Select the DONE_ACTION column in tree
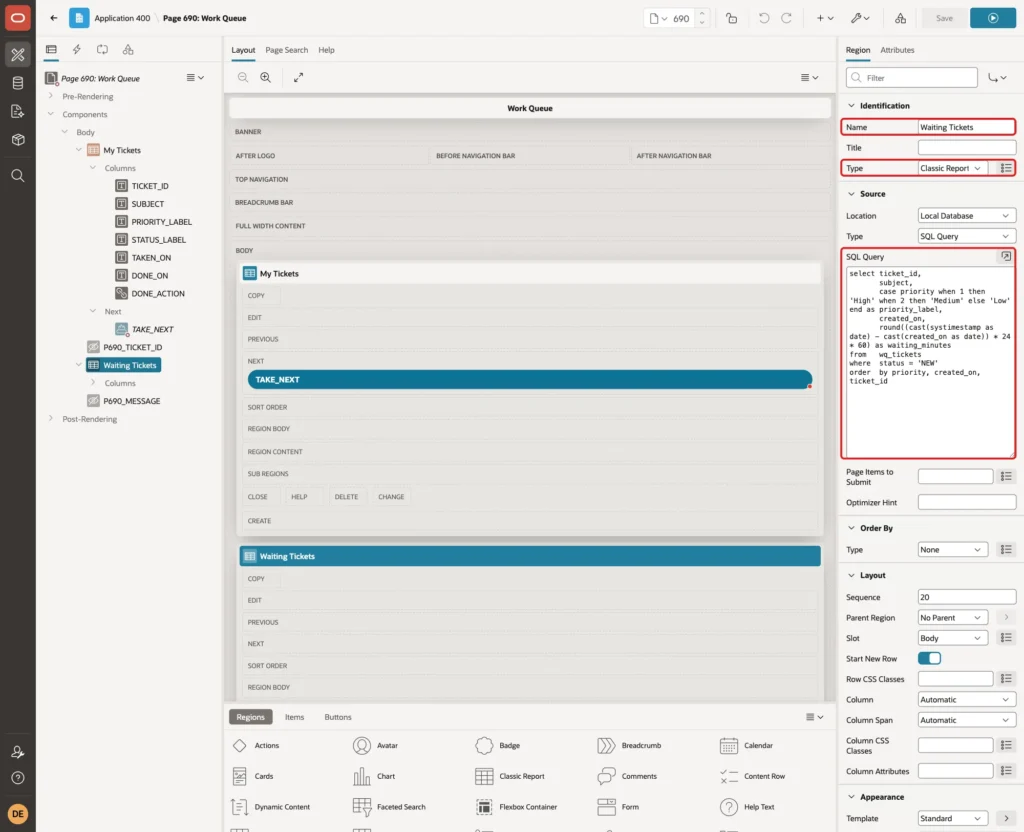Image resolution: width=1024 pixels, height=832 pixels. pyautogui.click(x=157, y=293)
